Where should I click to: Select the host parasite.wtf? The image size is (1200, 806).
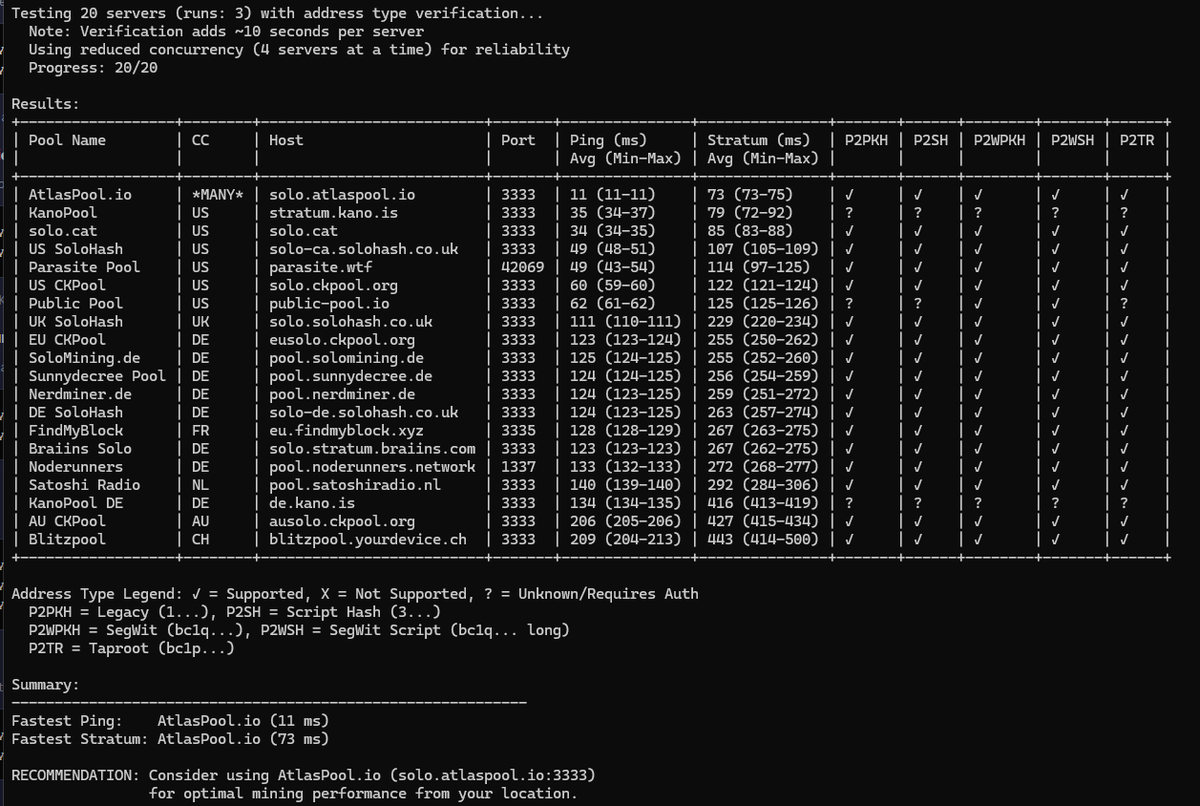pos(320,267)
